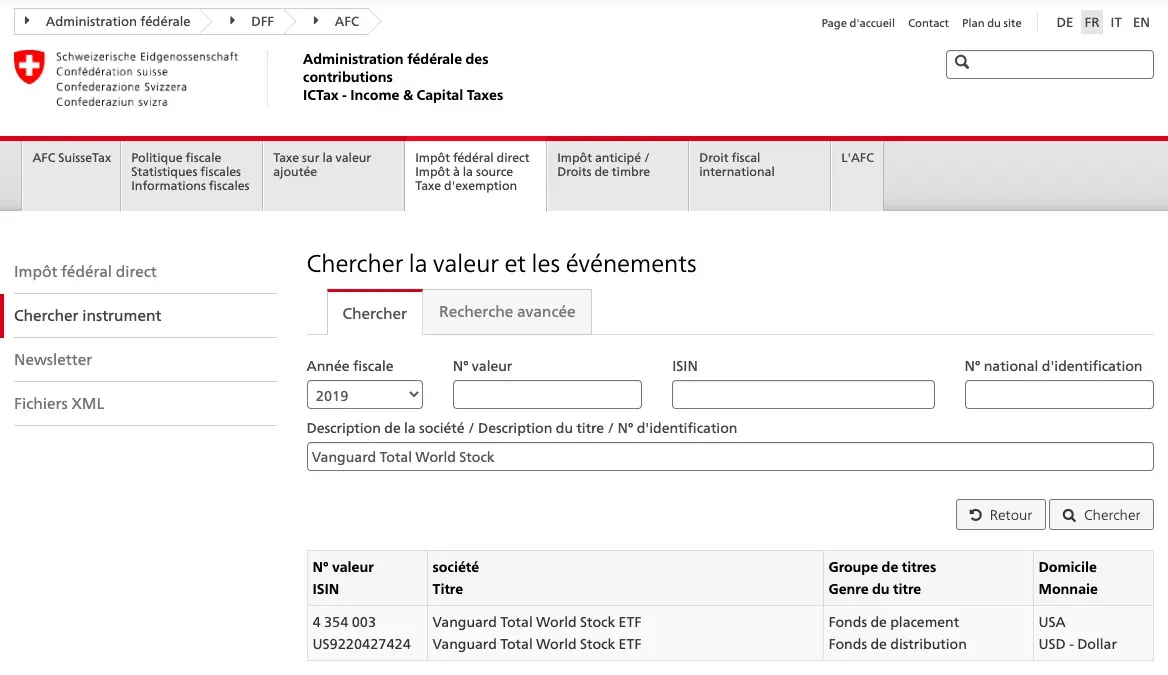Click the description field containing Vanguard Total World Stock
Viewport: 1168px width, 675px height.
tap(730, 457)
